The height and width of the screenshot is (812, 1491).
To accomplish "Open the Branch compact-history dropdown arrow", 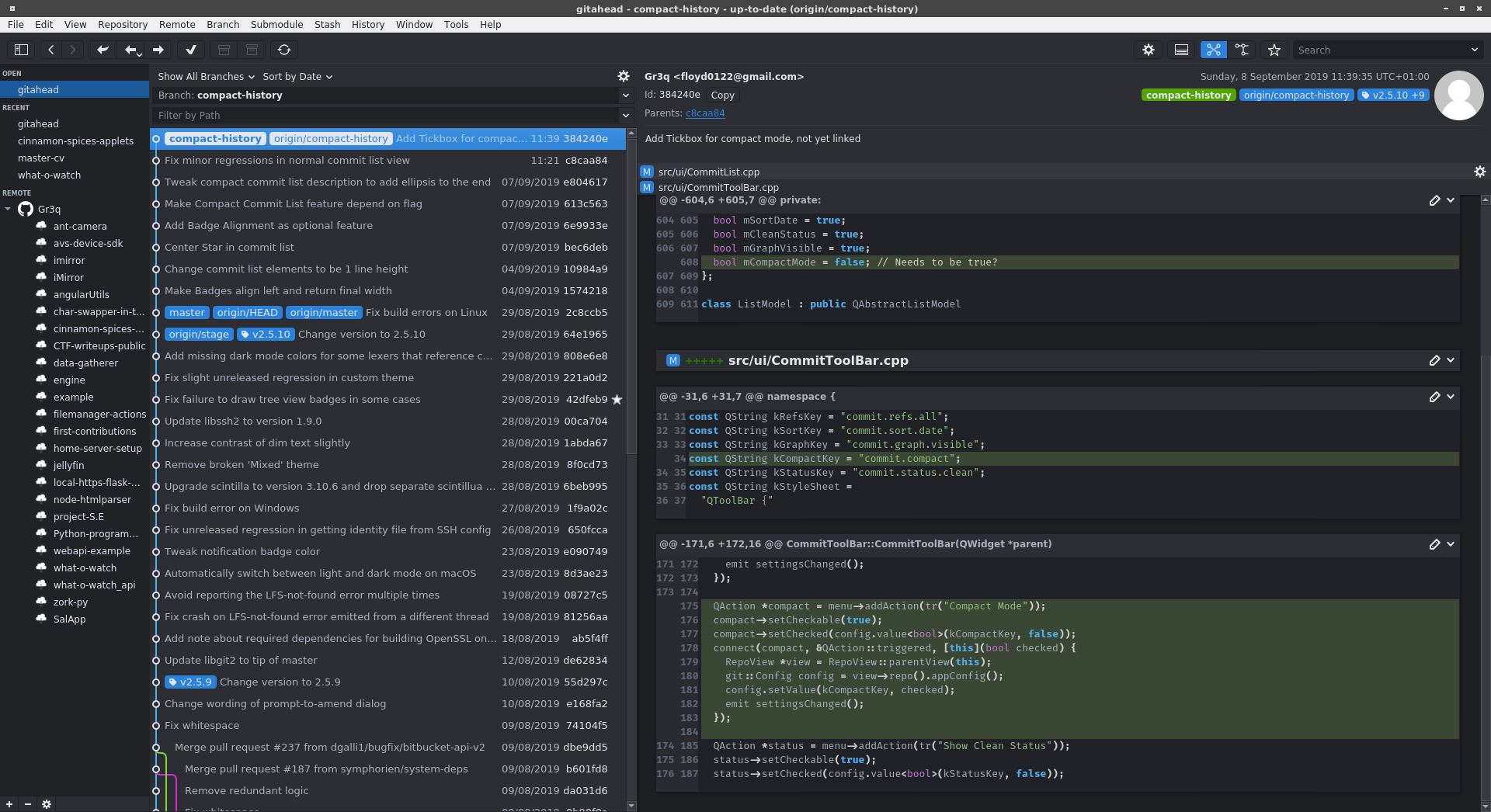I will tap(626, 95).
